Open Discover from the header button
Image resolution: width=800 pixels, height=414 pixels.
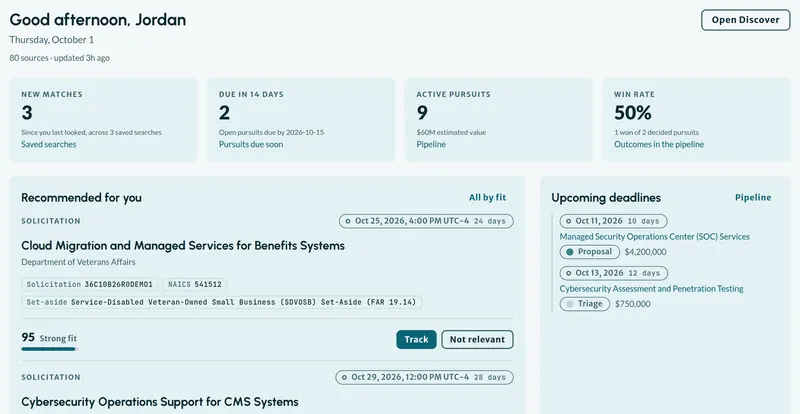745,20
